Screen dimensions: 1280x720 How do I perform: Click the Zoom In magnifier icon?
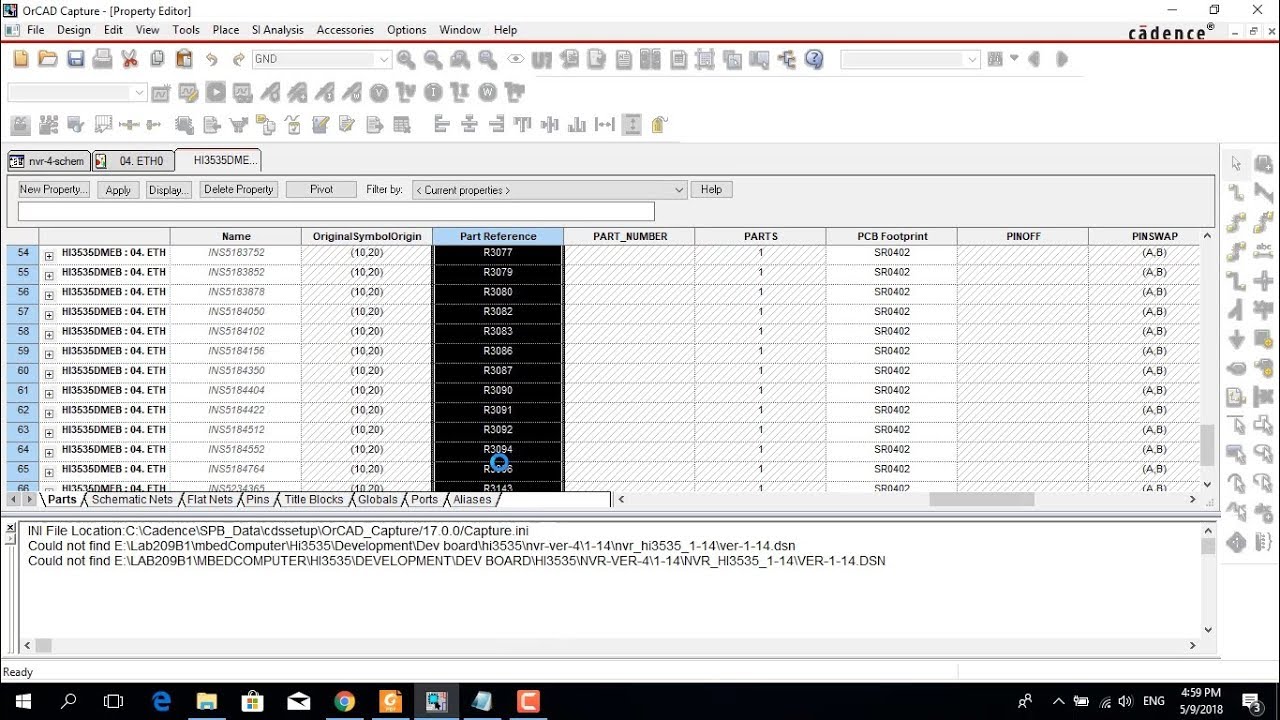click(406, 60)
